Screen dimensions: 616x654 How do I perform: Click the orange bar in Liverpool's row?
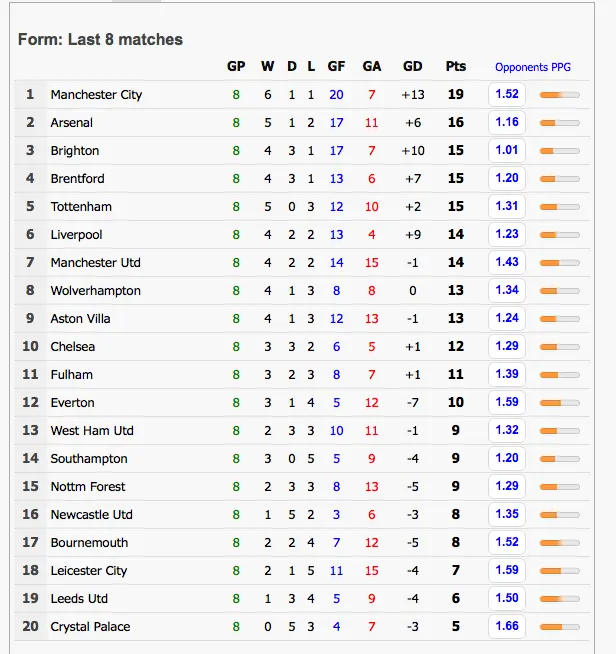[x=559, y=235]
